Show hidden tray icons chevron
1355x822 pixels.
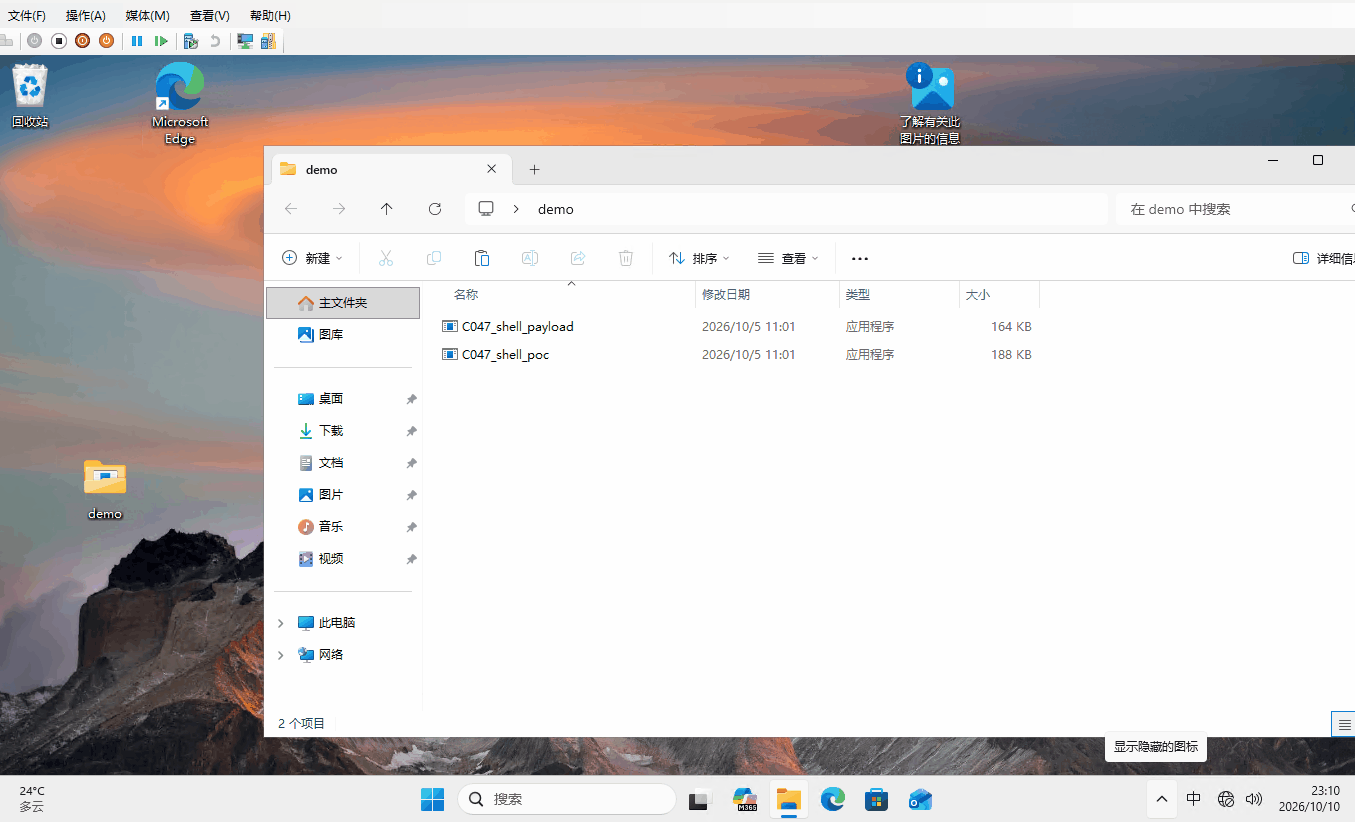[1162, 799]
